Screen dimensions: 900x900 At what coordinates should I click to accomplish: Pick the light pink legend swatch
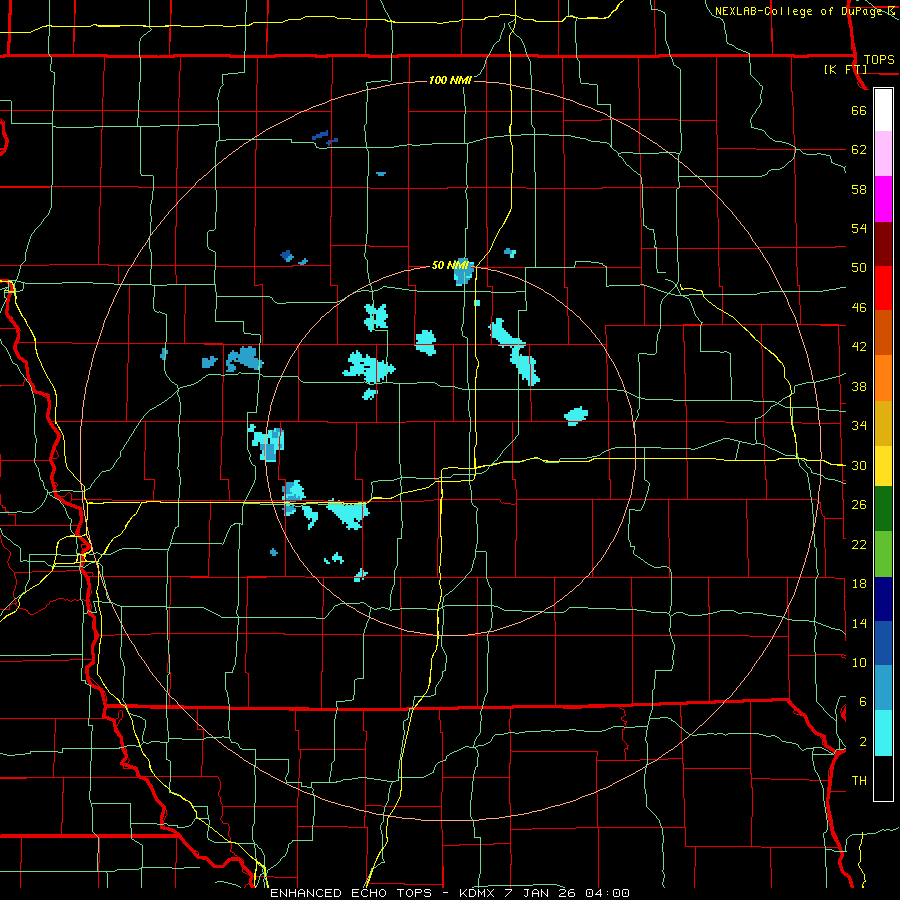click(883, 154)
